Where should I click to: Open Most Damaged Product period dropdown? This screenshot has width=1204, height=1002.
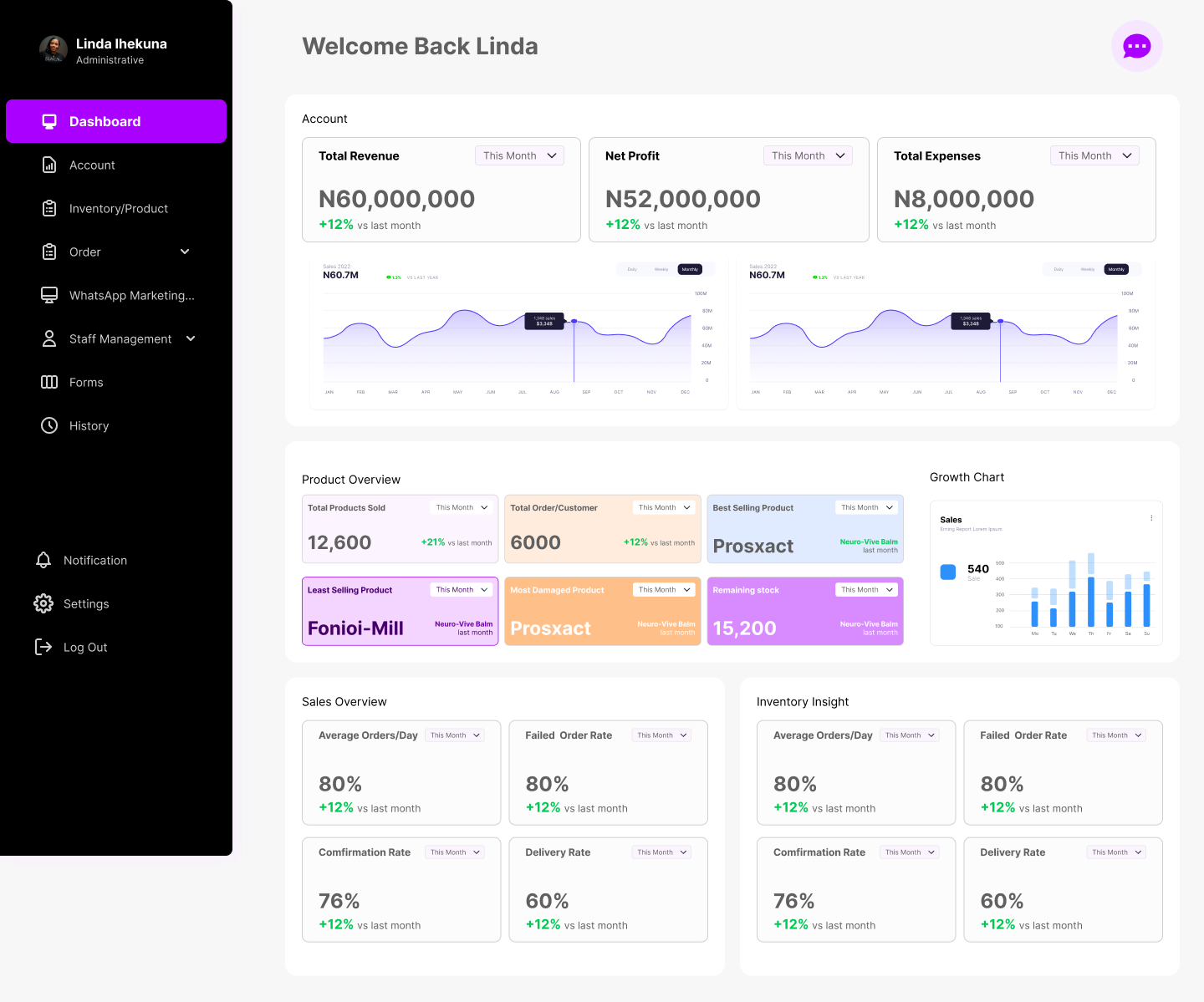pyautogui.click(x=664, y=590)
